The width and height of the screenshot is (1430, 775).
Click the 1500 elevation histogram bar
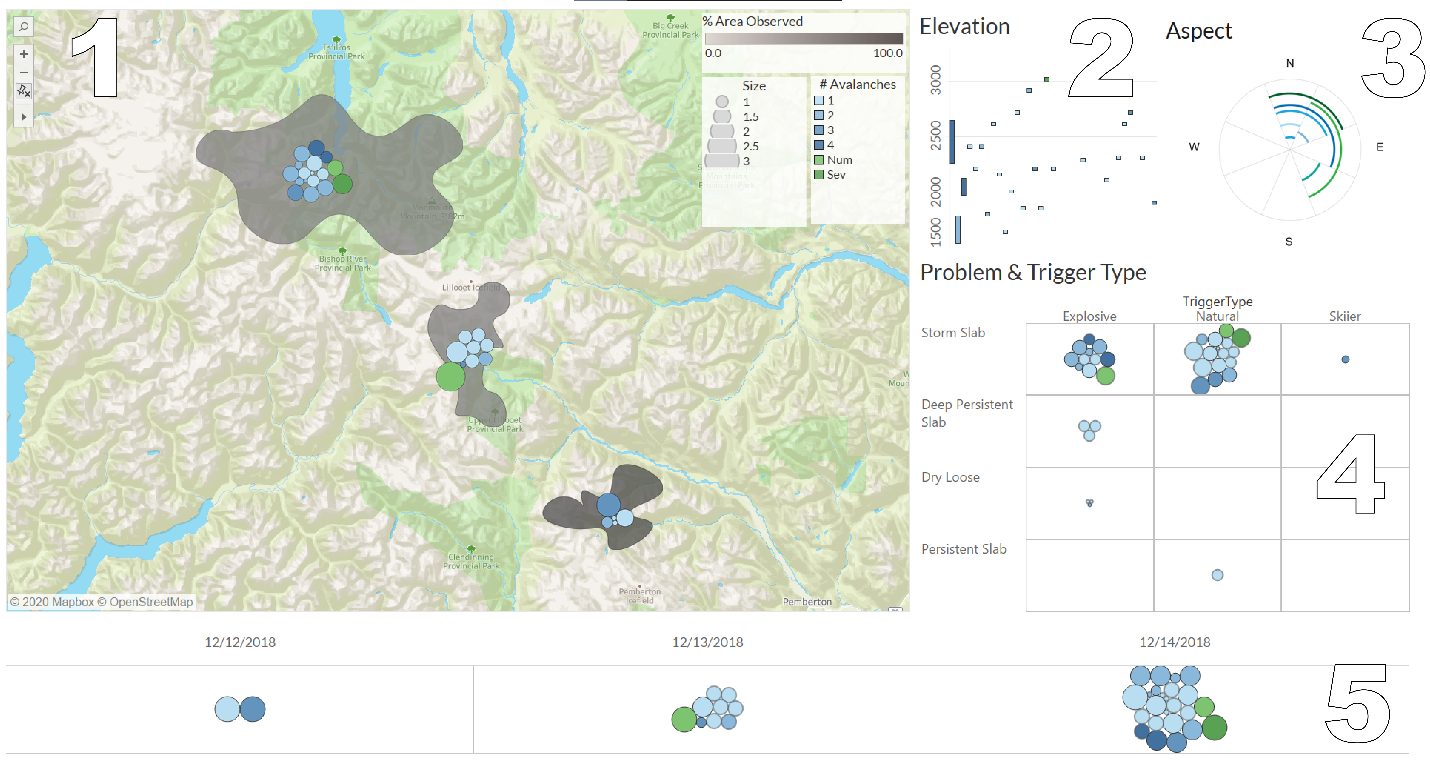coord(958,229)
